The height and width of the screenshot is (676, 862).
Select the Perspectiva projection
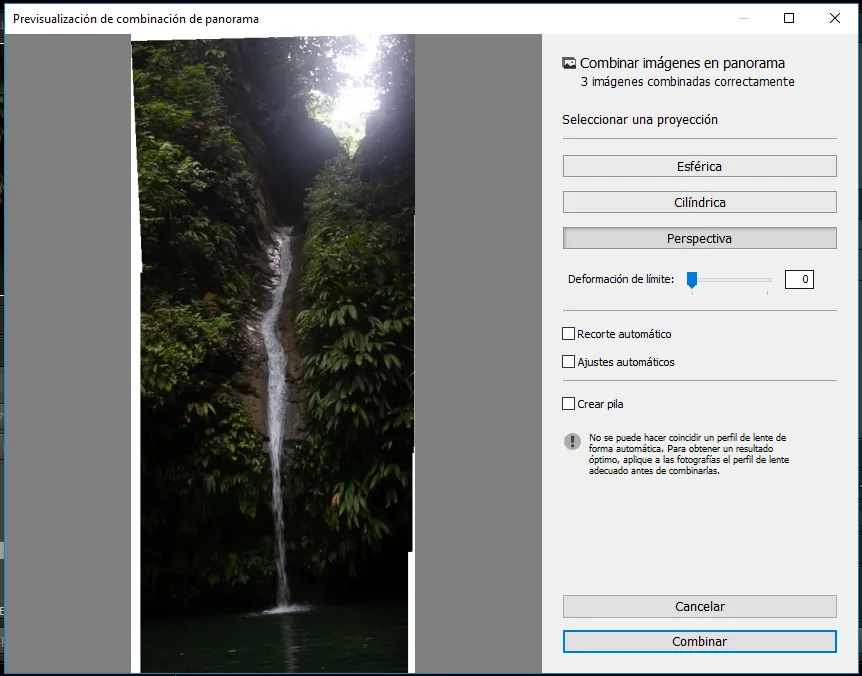699,239
